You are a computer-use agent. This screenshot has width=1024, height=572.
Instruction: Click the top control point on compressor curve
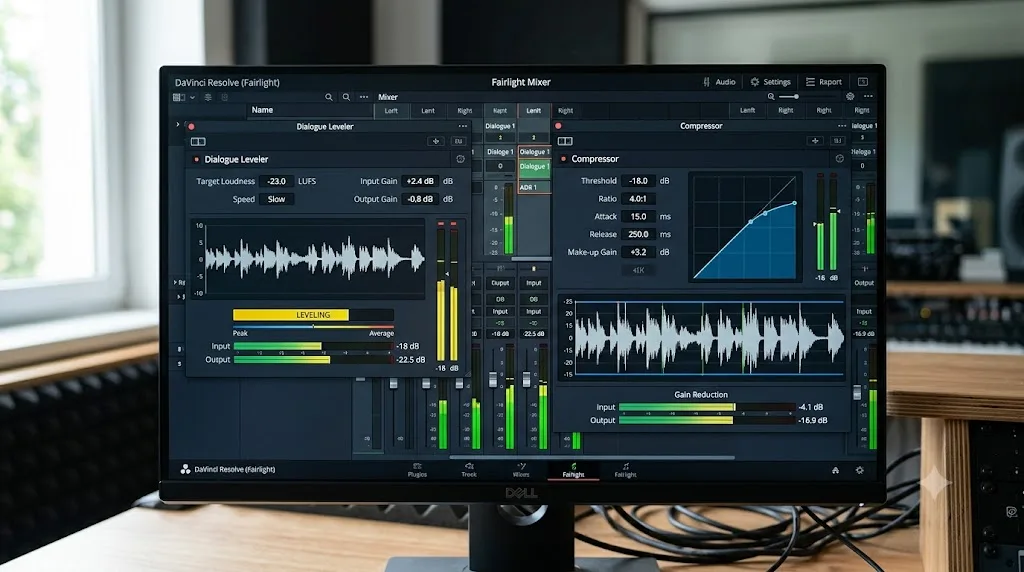coord(795,203)
